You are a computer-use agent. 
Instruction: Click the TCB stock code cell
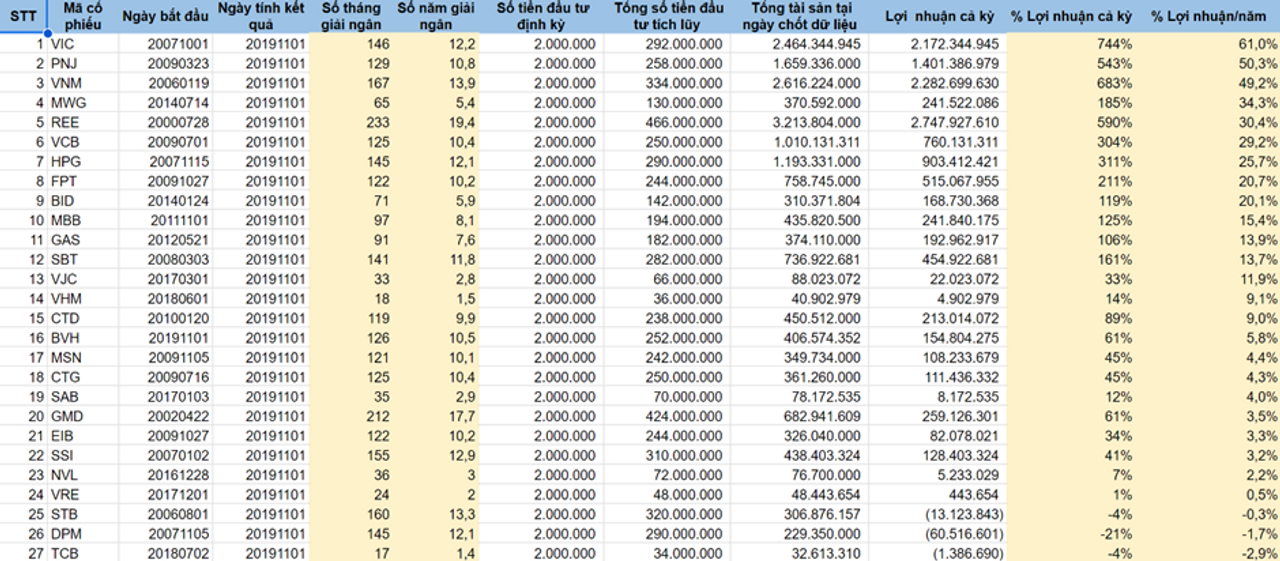(x=65, y=553)
